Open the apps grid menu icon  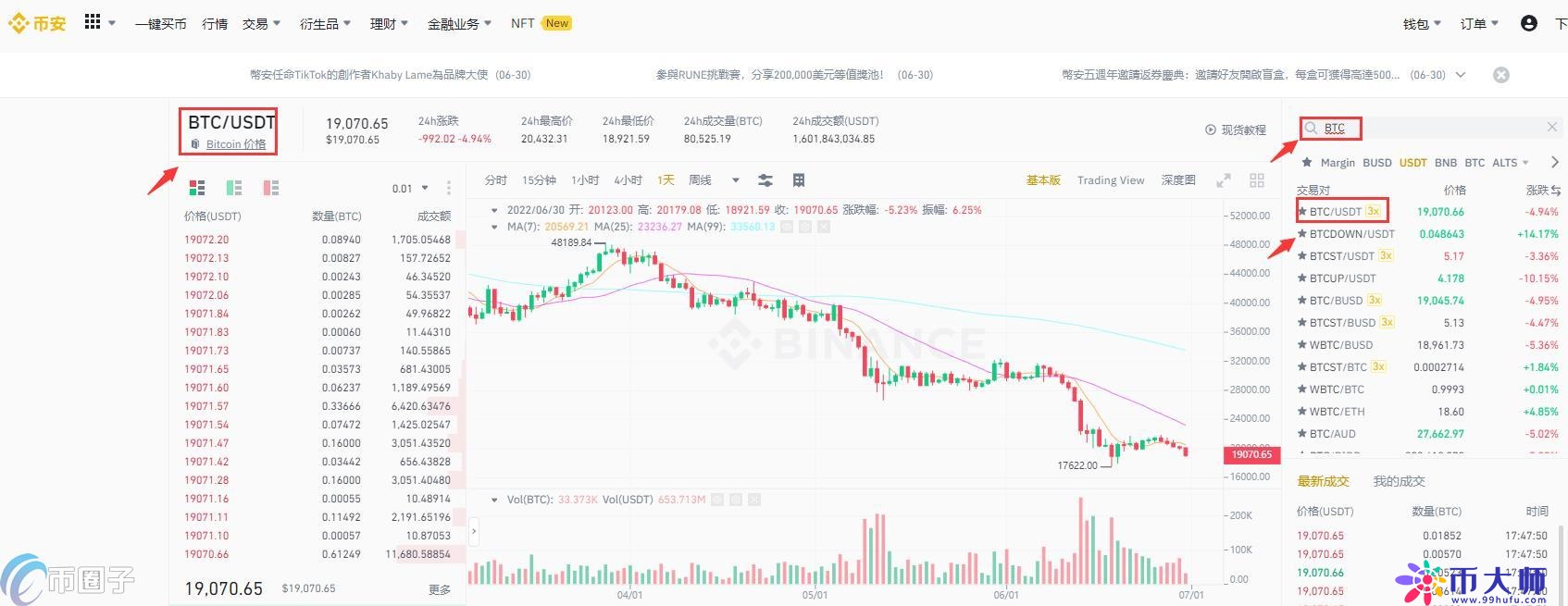point(92,22)
